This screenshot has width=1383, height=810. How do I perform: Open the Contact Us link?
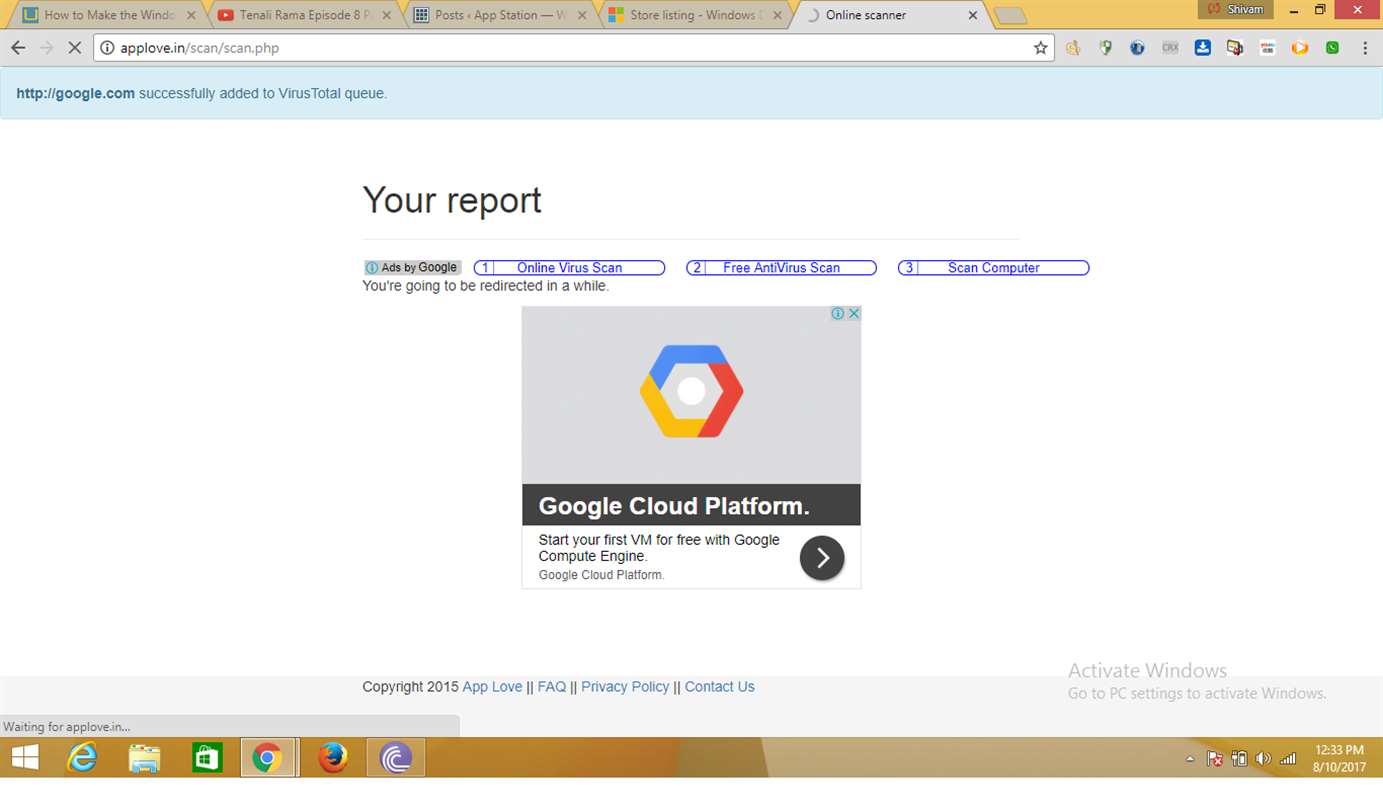coord(720,687)
